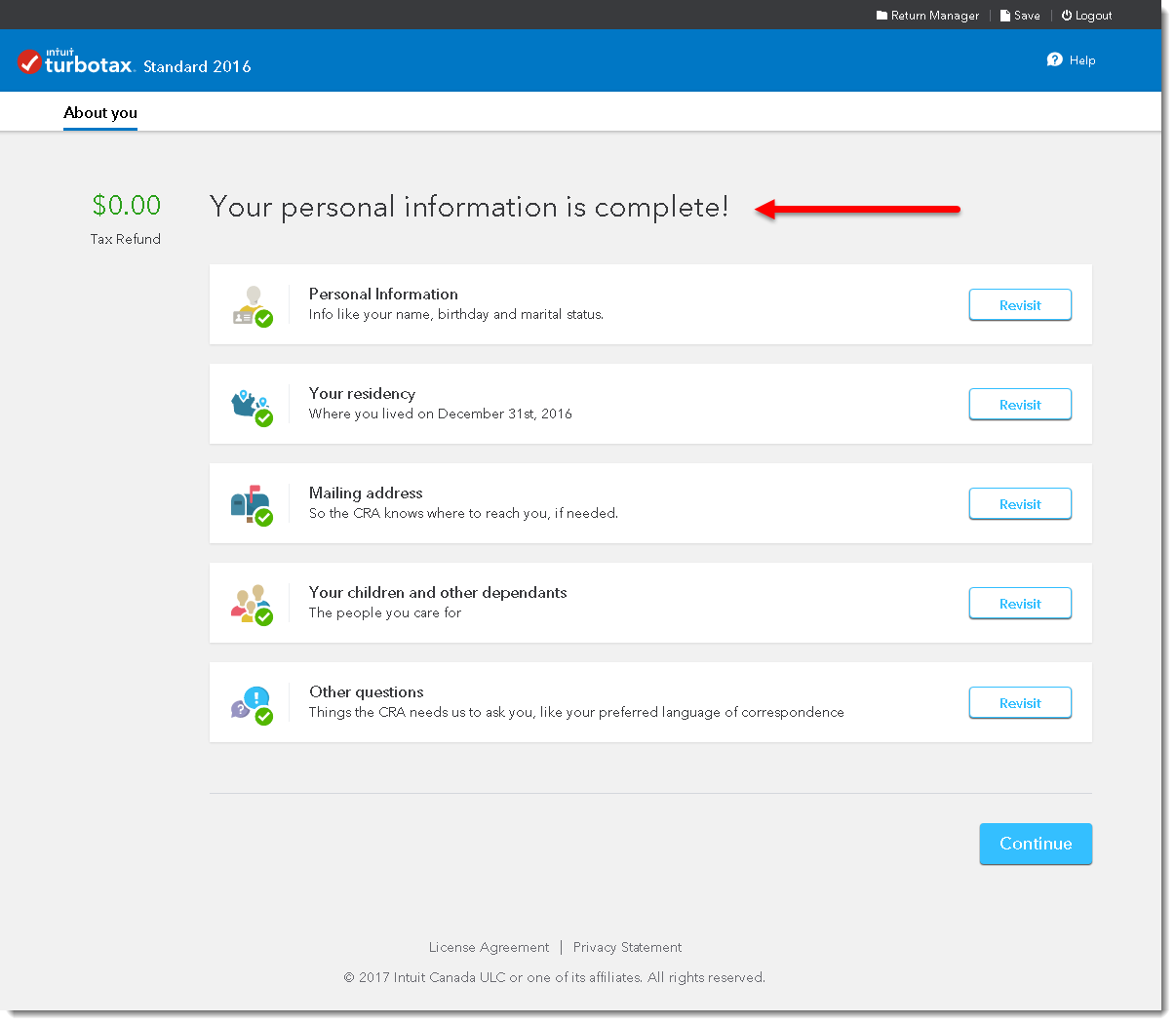
Task: Click the Mailing address mailbox icon
Action: (253, 504)
